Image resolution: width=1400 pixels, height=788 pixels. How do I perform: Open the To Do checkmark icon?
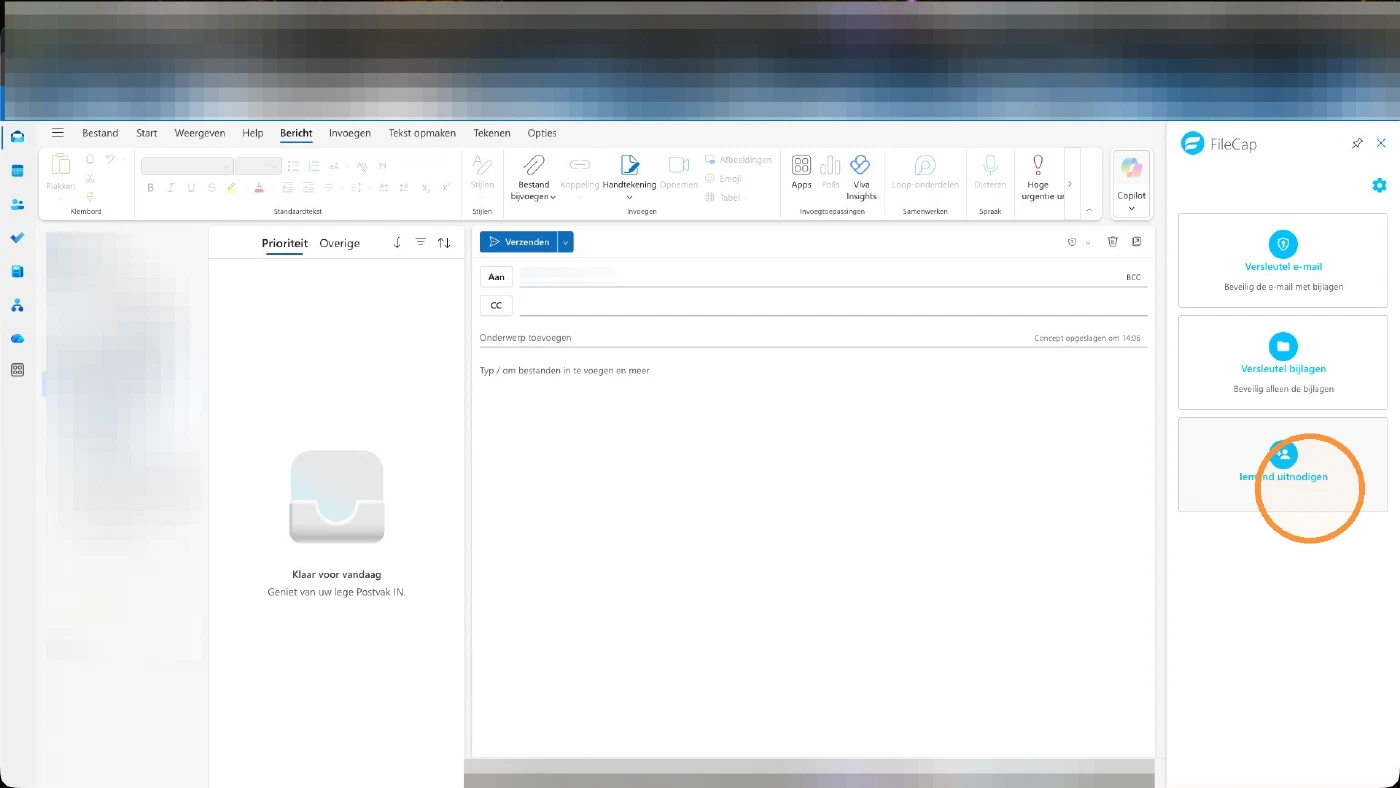click(x=17, y=238)
